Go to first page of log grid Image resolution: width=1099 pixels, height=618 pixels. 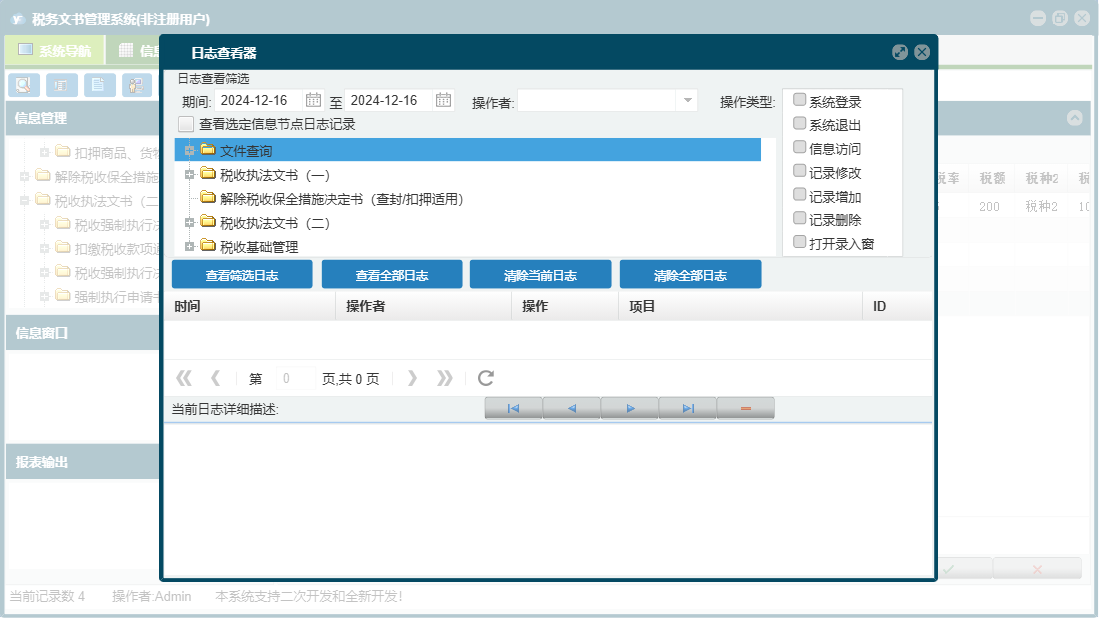point(184,378)
